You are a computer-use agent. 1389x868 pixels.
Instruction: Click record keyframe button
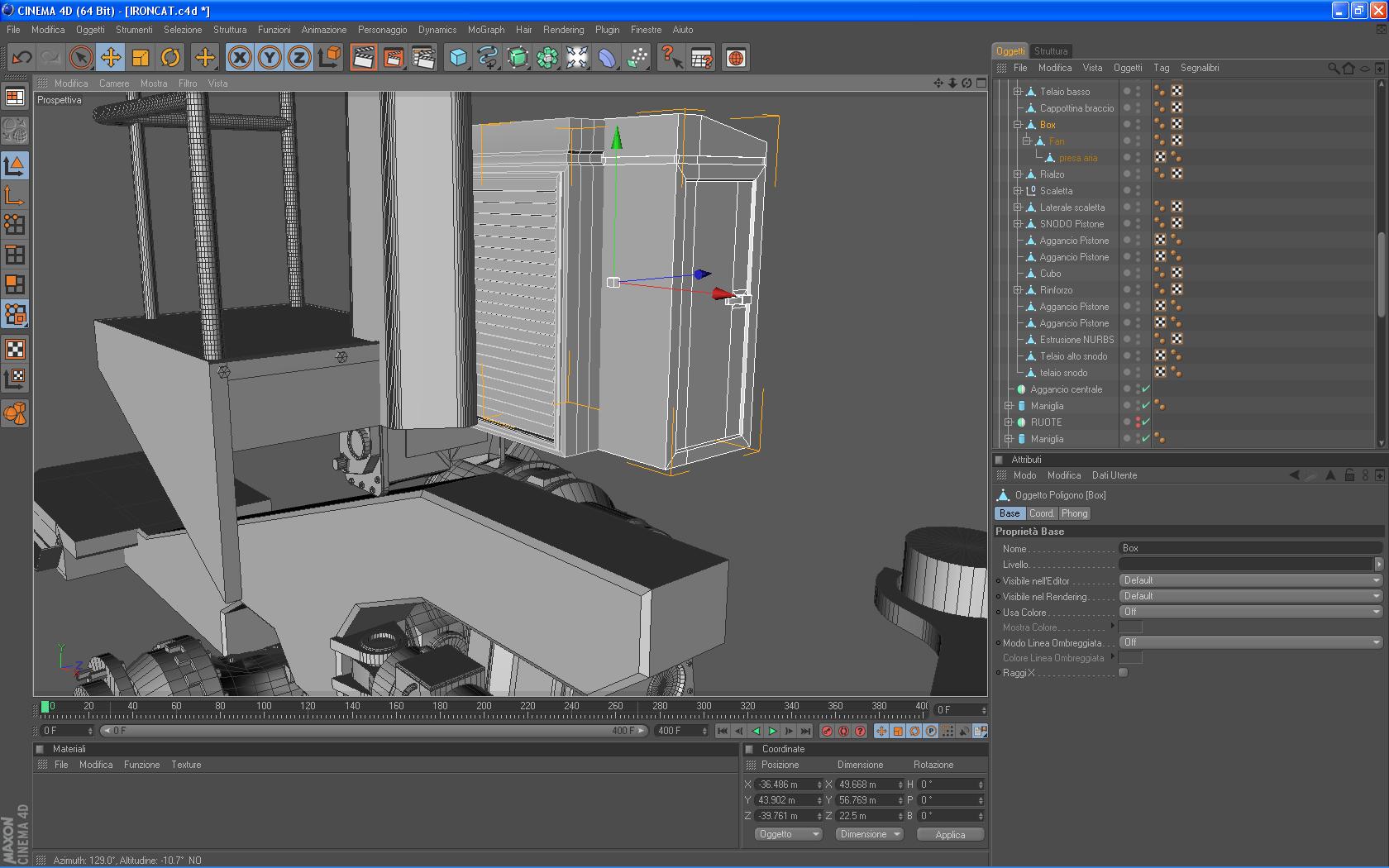pos(827,731)
